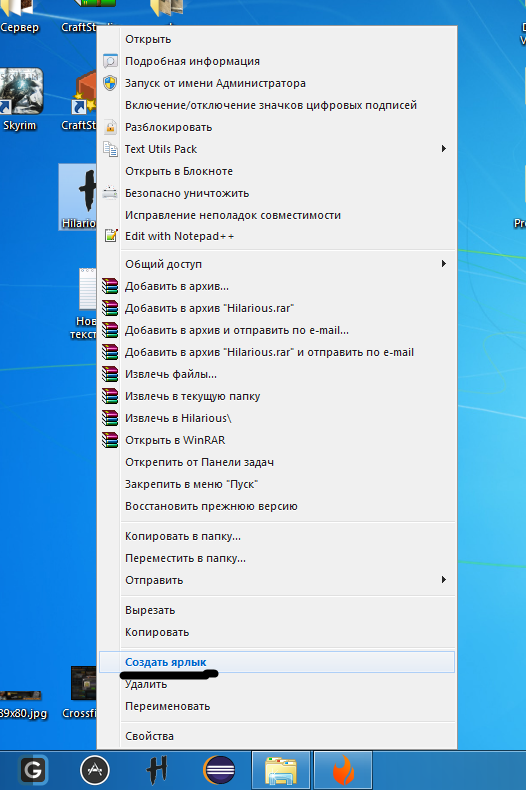
Task: Choose Добавить в архив "Hilarious.rar"
Action: [x=277, y=308]
